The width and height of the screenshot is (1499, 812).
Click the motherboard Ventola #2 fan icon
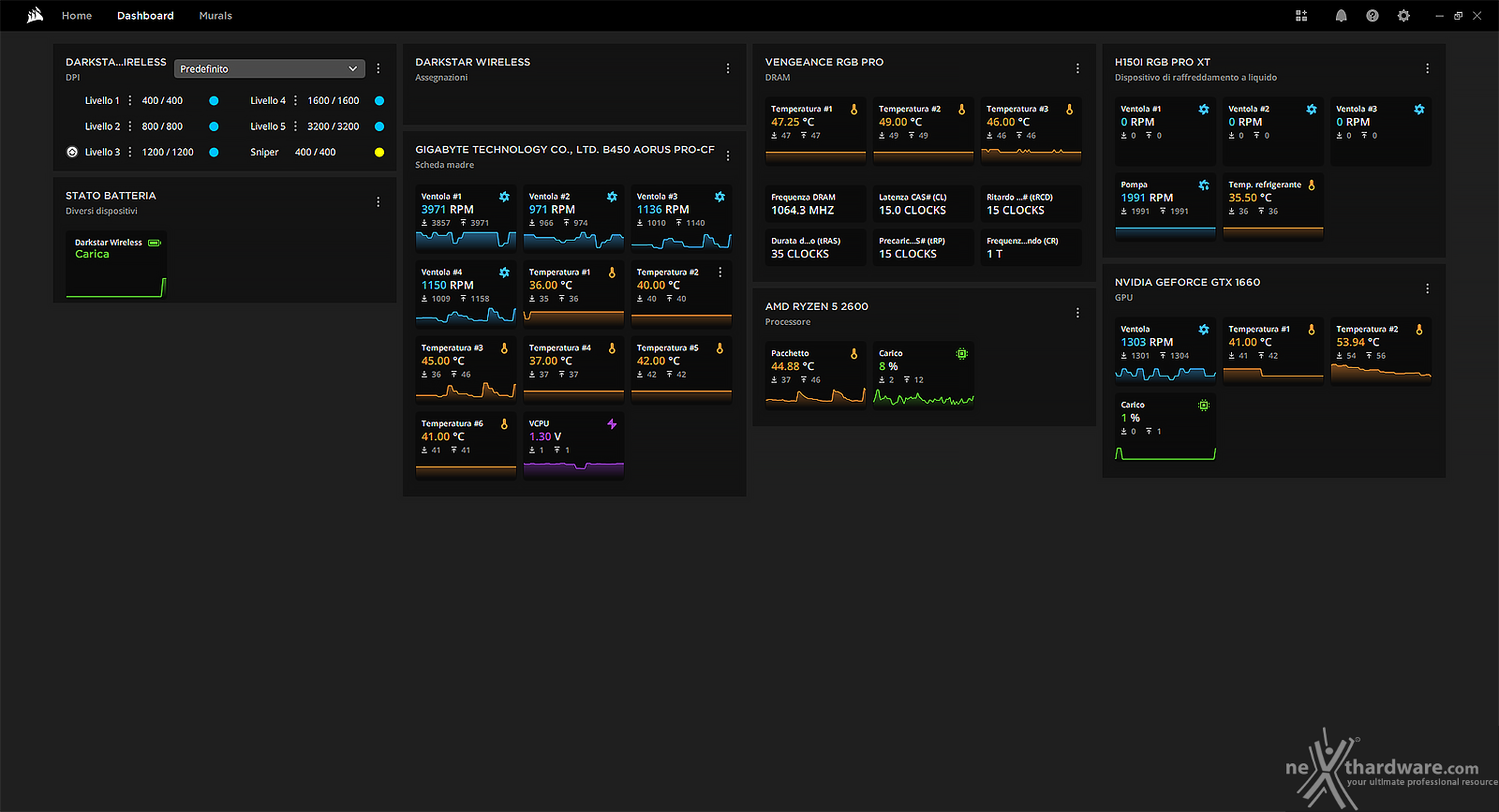[612, 197]
